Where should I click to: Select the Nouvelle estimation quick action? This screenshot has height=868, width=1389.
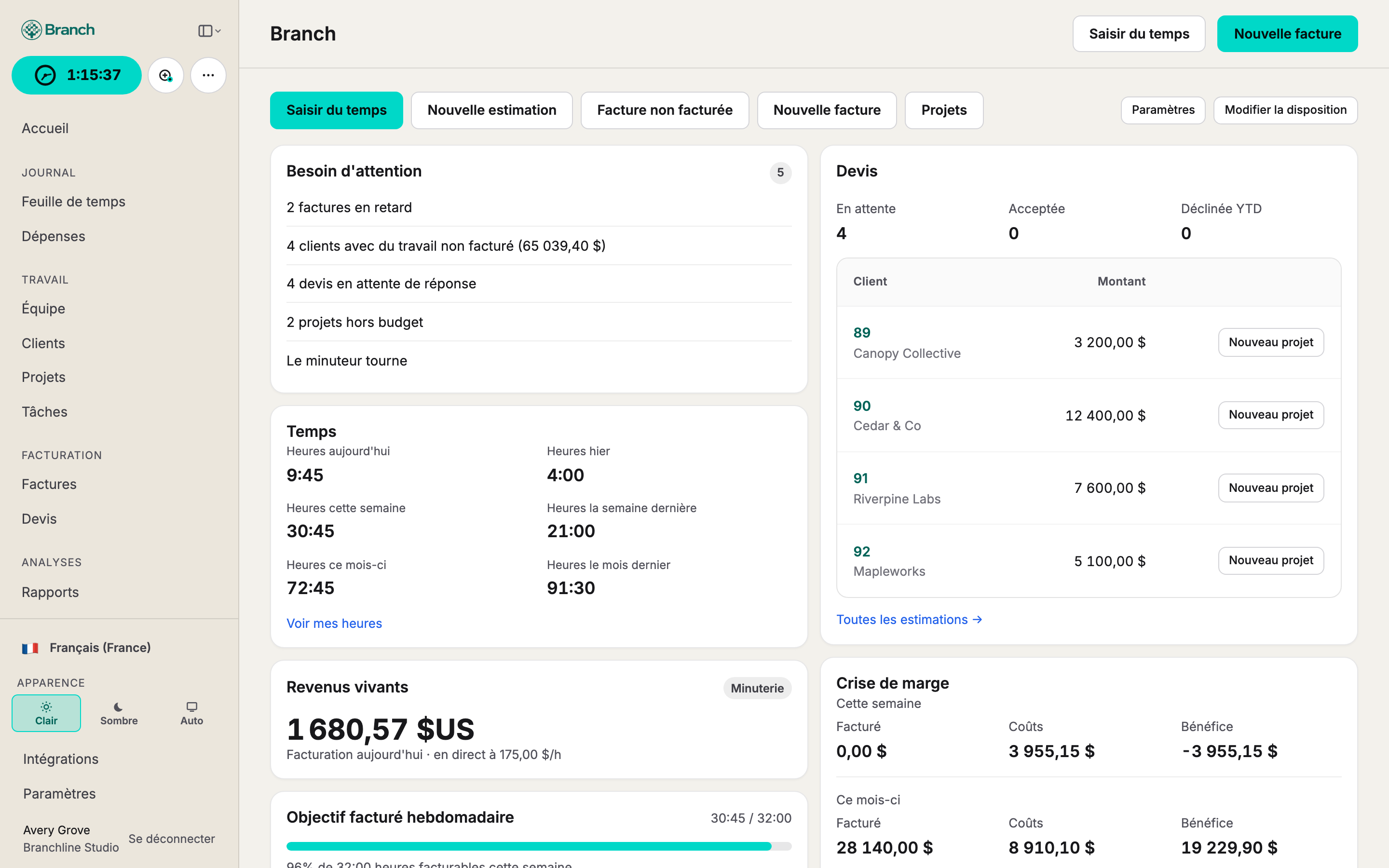click(x=492, y=110)
